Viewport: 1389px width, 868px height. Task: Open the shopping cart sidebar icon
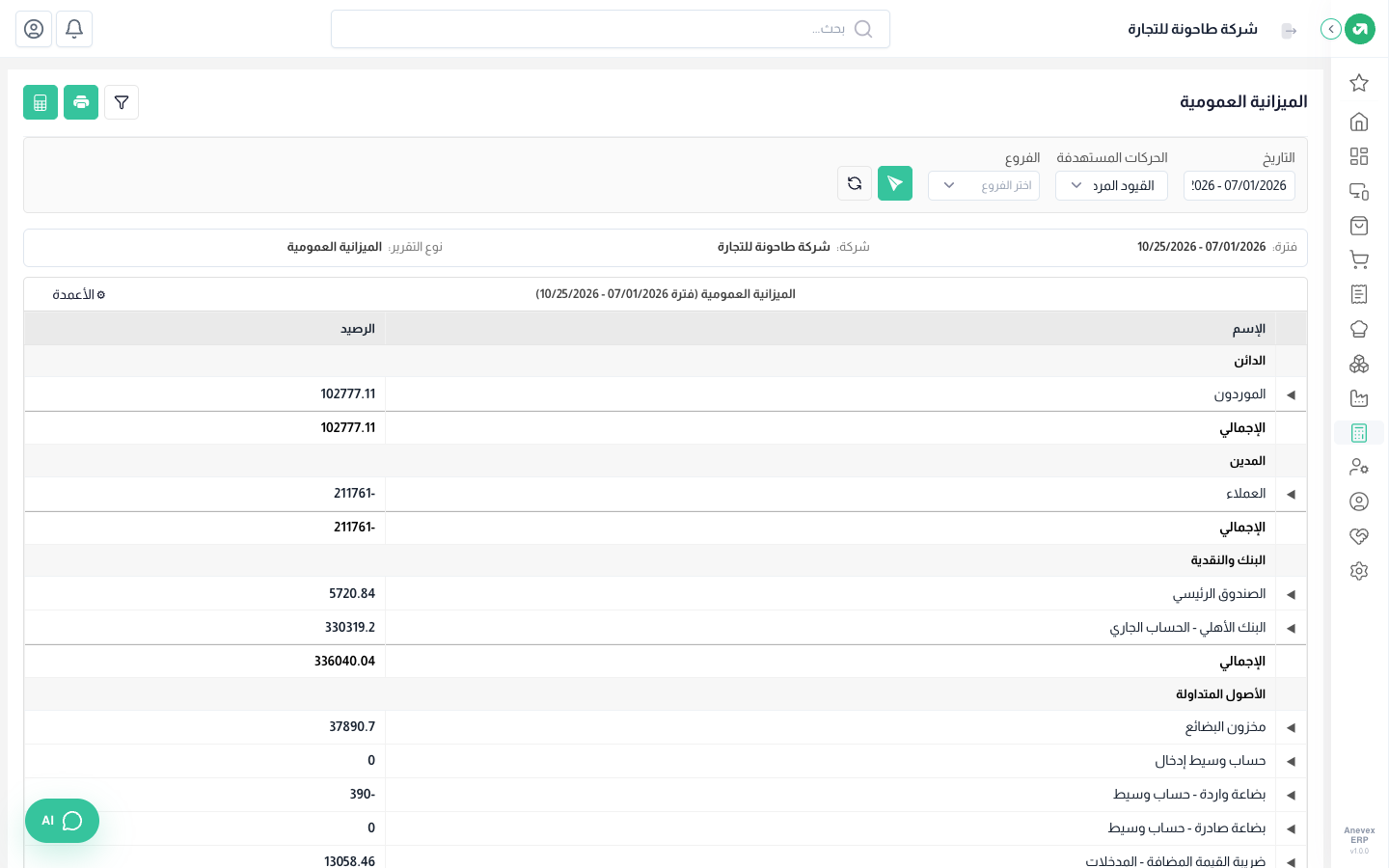[x=1359, y=260]
